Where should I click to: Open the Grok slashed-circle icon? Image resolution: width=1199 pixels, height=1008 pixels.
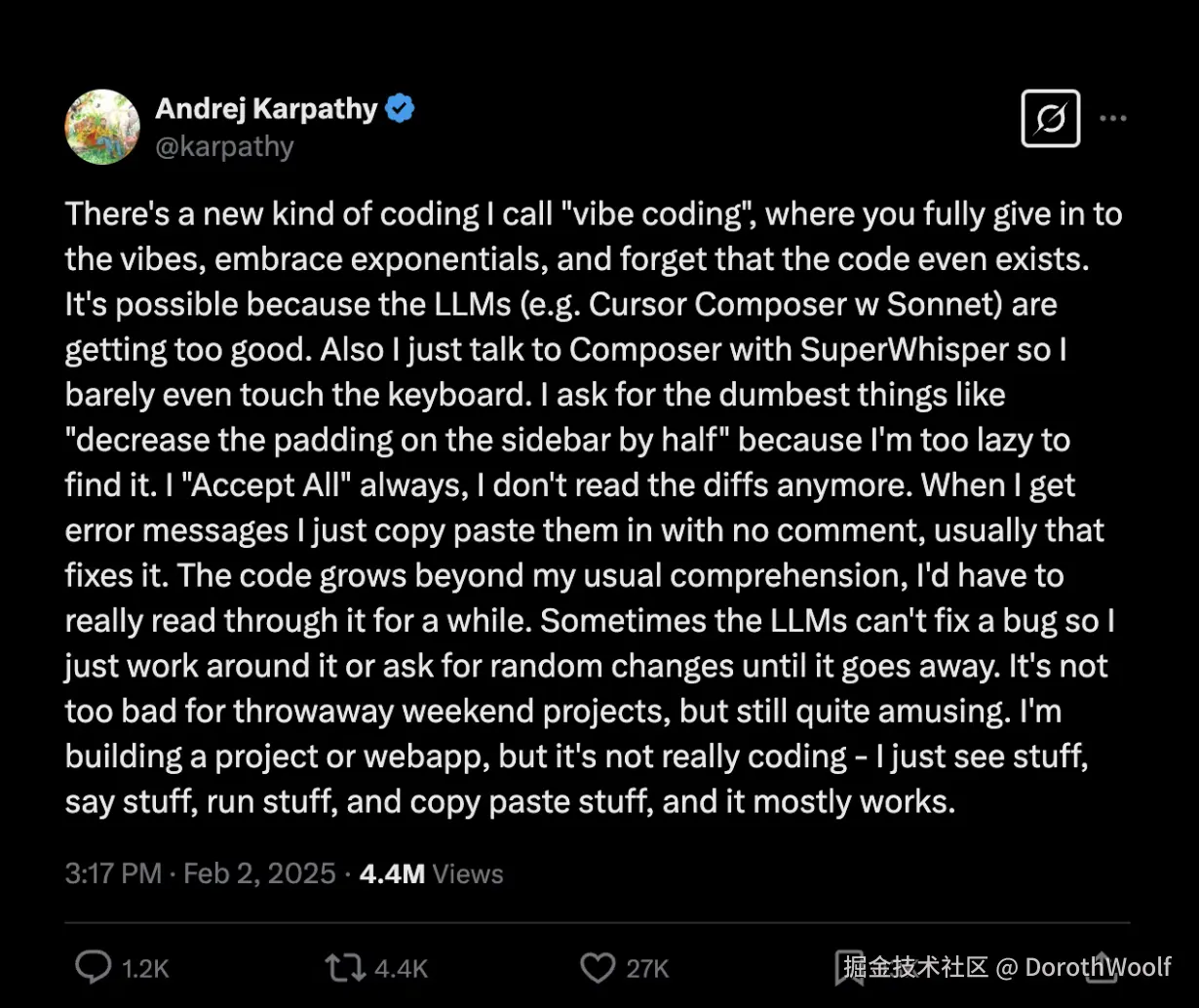click(x=1050, y=119)
